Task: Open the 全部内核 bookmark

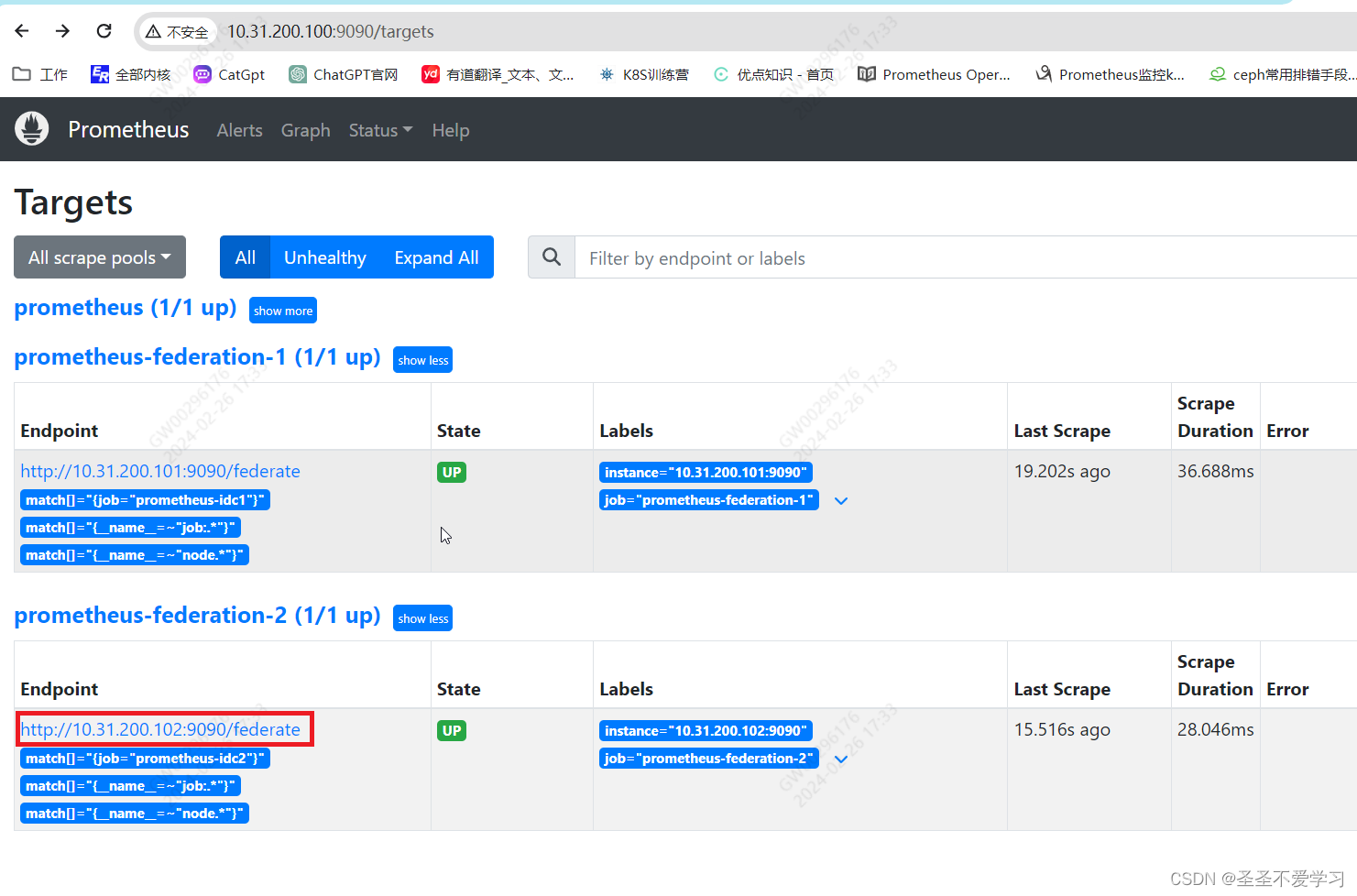Action: (x=131, y=75)
